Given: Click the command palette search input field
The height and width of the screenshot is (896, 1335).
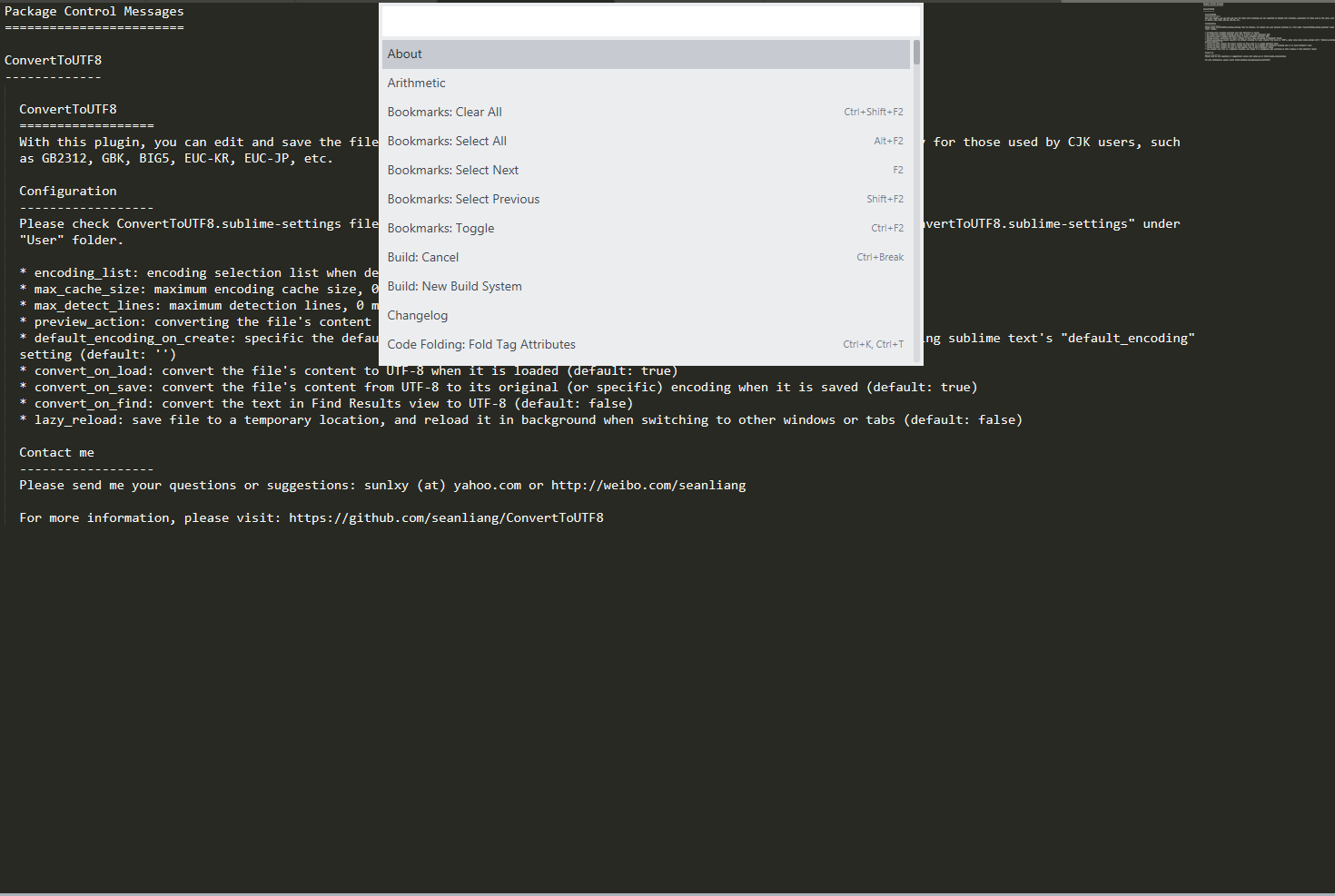Looking at the screenshot, I should [650, 21].
